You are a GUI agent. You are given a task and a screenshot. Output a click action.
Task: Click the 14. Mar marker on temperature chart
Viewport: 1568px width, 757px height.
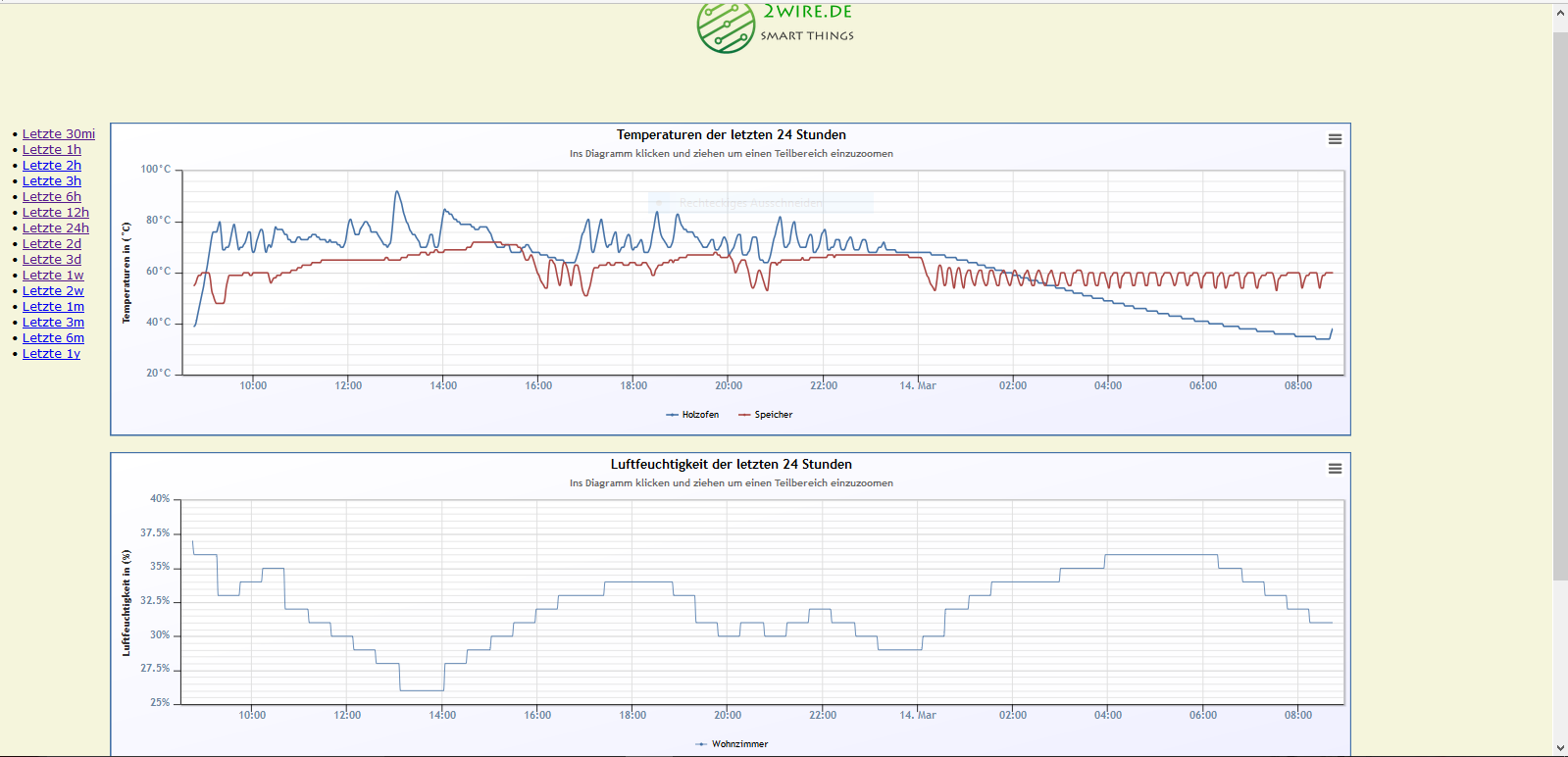[x=918, y=385]
